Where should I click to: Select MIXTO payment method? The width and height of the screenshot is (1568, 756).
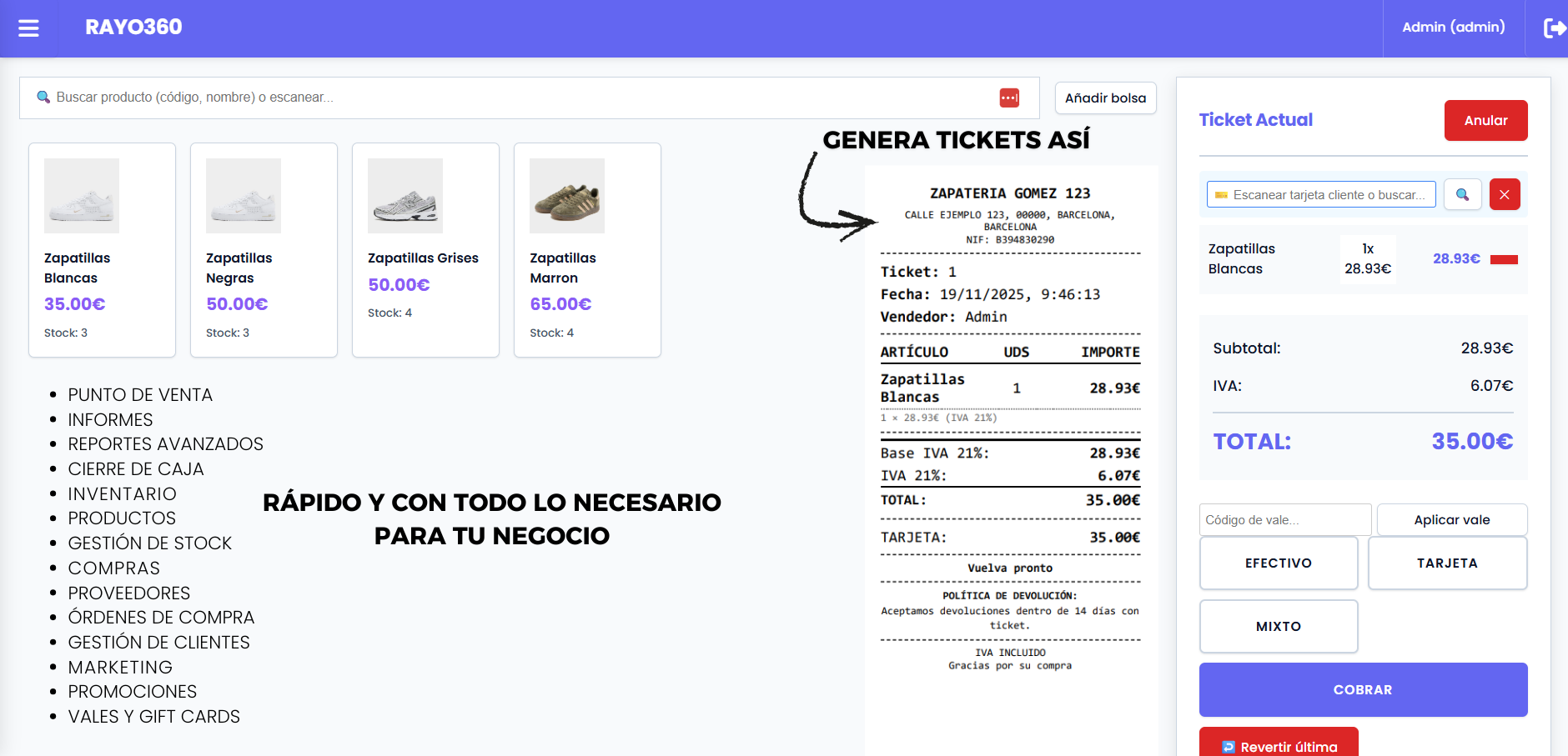1278,627
